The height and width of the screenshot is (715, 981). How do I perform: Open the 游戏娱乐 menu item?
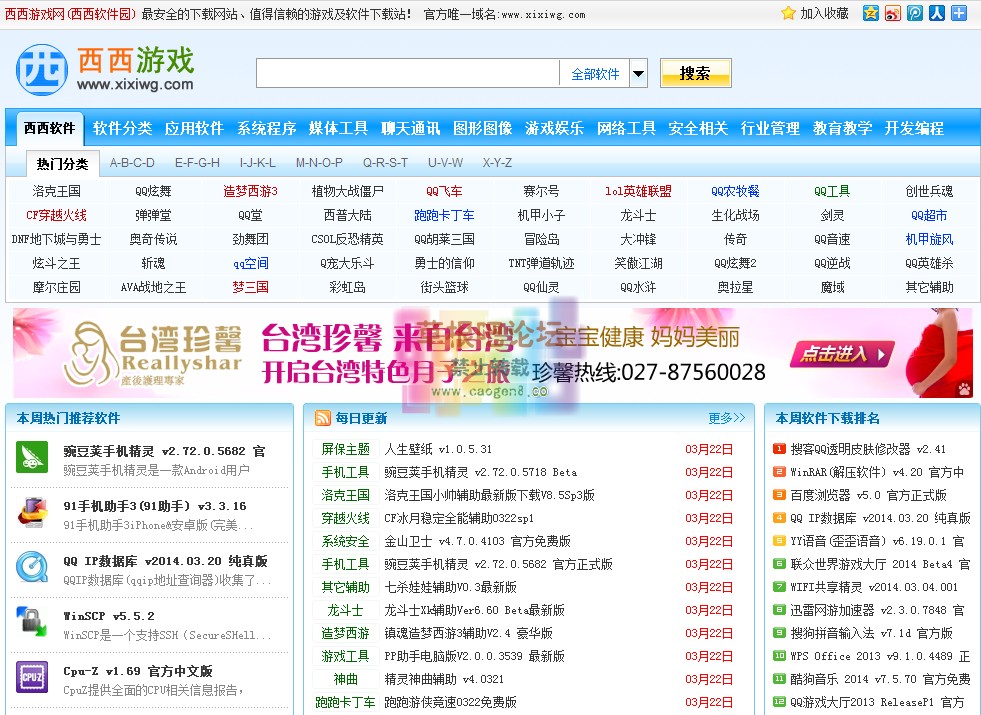(x=555, y=128)
